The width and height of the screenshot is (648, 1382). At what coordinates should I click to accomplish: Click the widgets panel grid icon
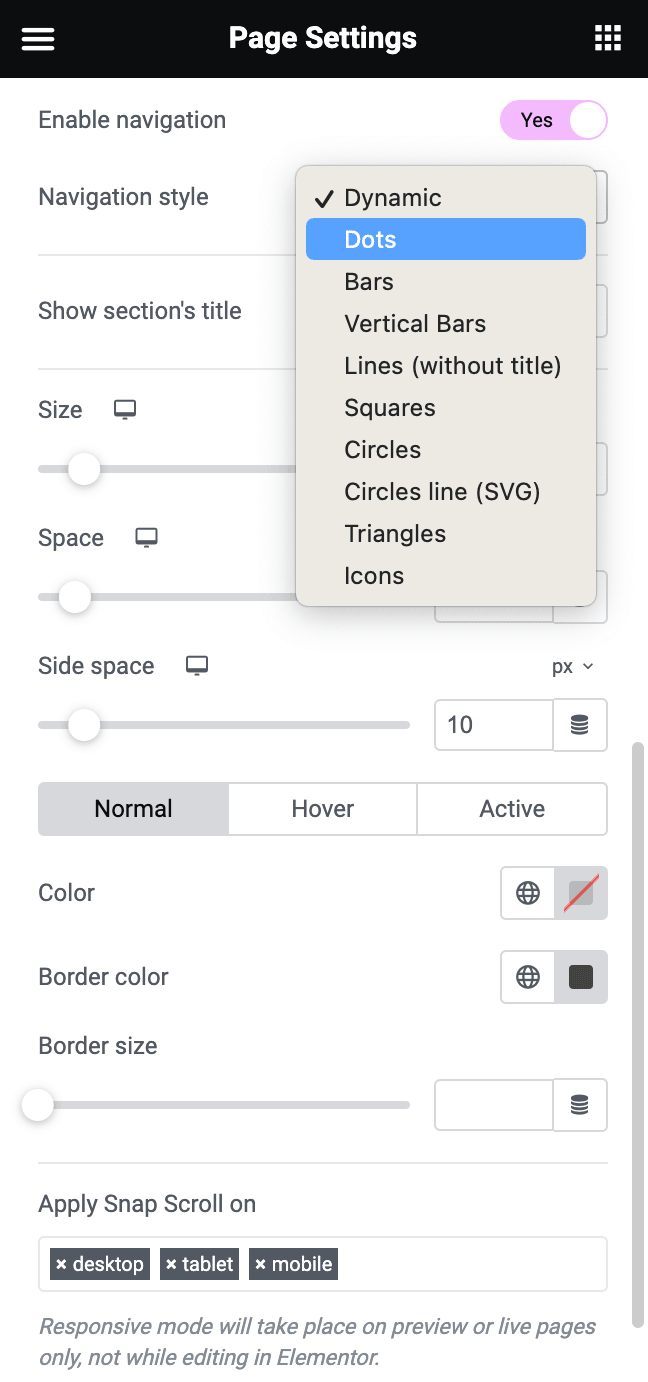point(607,37)
